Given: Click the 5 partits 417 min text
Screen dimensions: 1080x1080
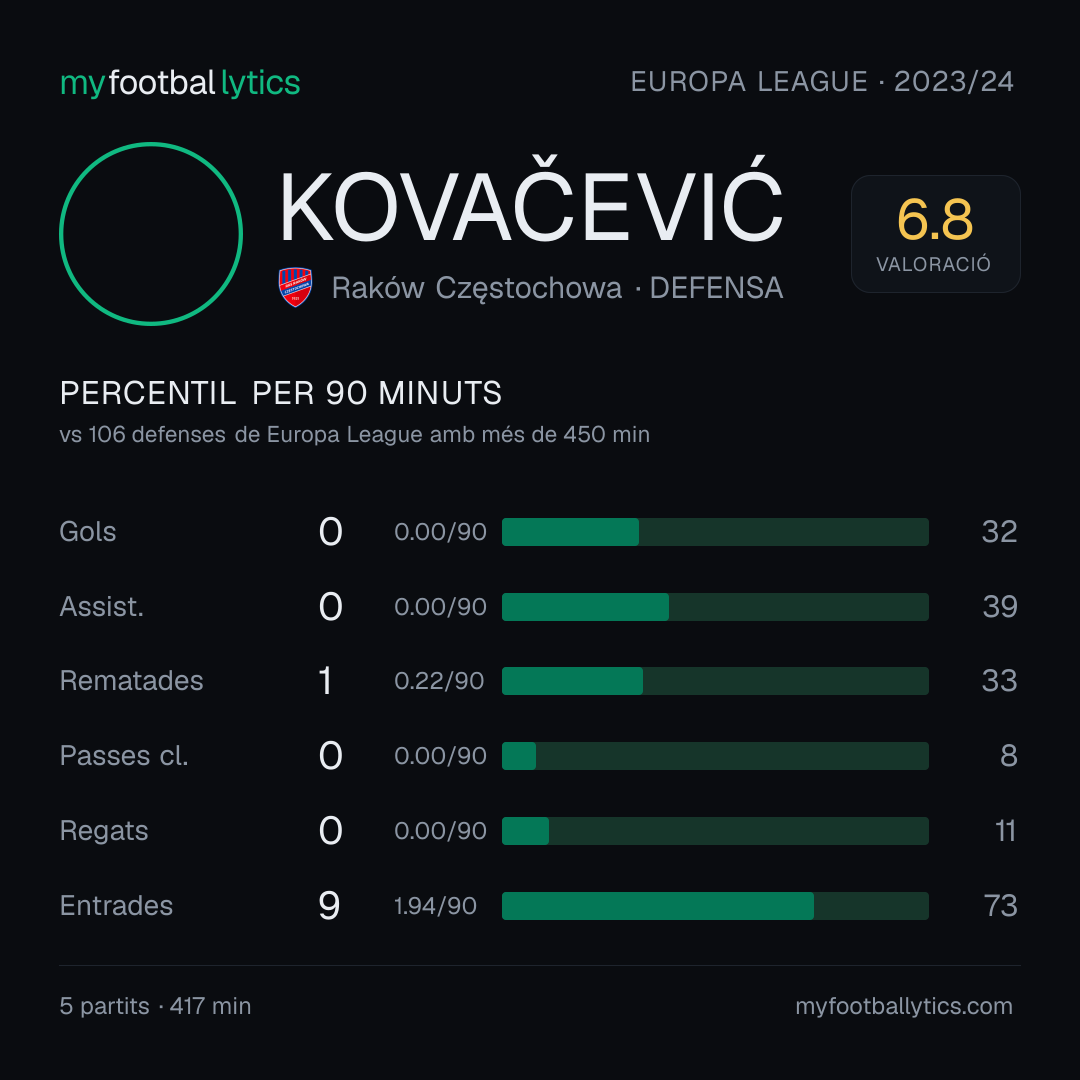Looking at the screenshot, I should point(156,1006).
